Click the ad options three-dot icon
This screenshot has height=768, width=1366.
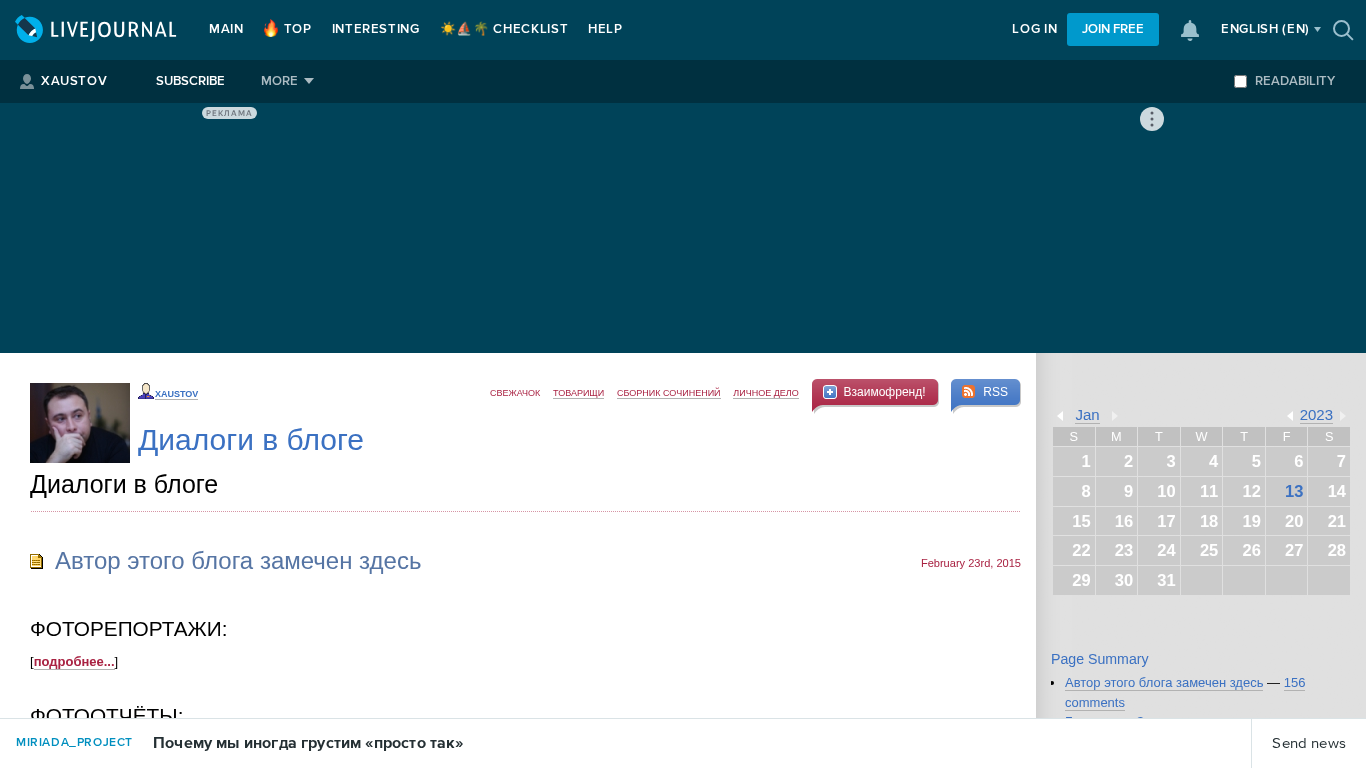click(1152, 119)
